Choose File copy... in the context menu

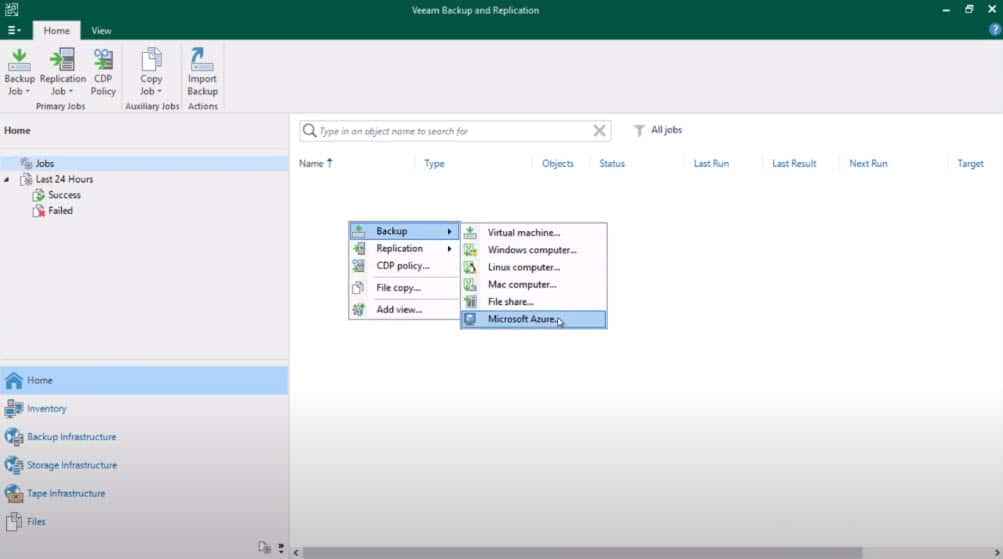[x=404, y=288]
